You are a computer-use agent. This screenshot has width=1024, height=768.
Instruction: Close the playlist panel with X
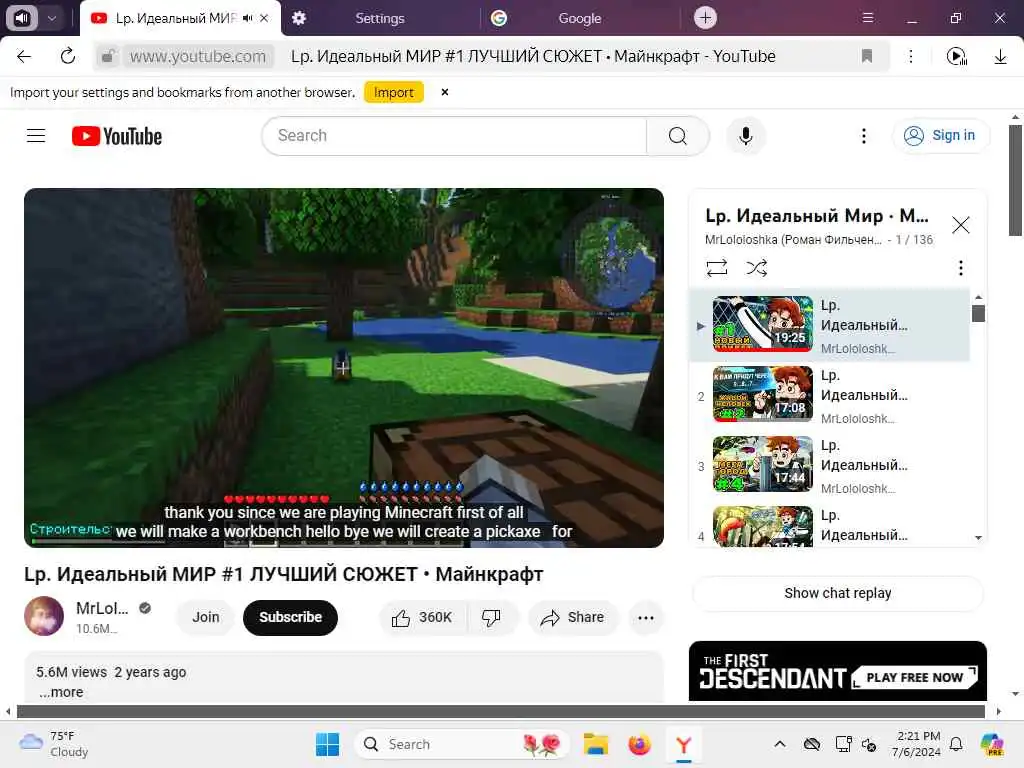(960, 225)
